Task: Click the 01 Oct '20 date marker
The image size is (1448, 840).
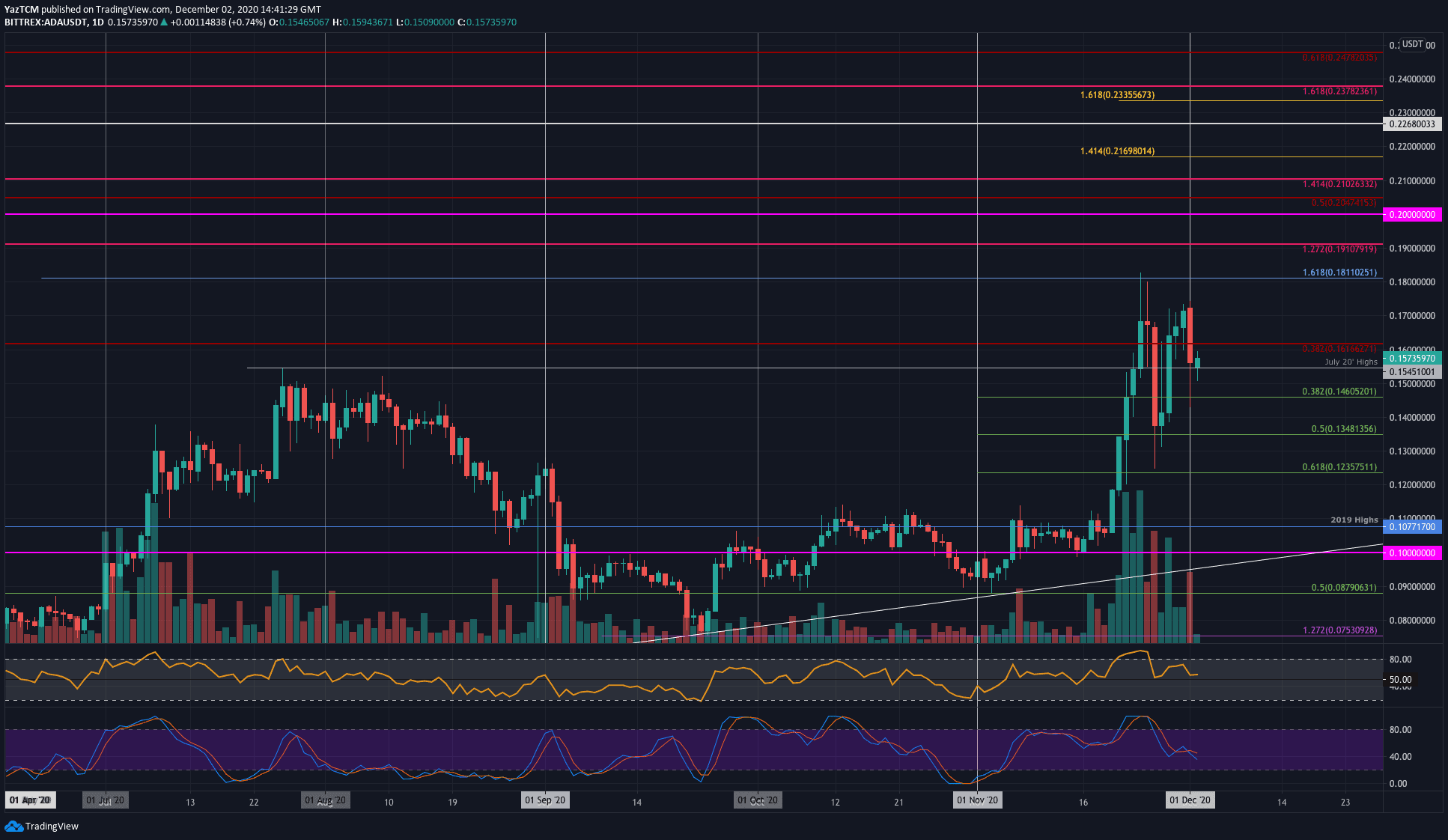Action: pos(758,800)
